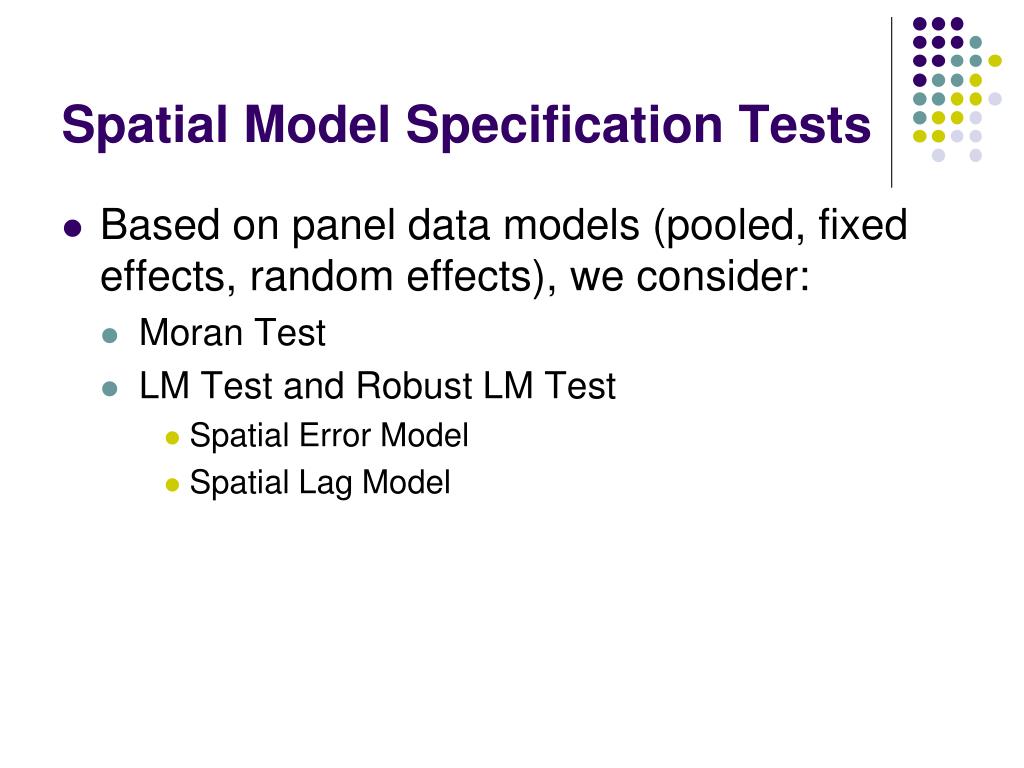Image resolution: width=1024 pixels, height=768 pixels.
Task: Click the word "Specification" in the title
Action: [x=564, y=125]
